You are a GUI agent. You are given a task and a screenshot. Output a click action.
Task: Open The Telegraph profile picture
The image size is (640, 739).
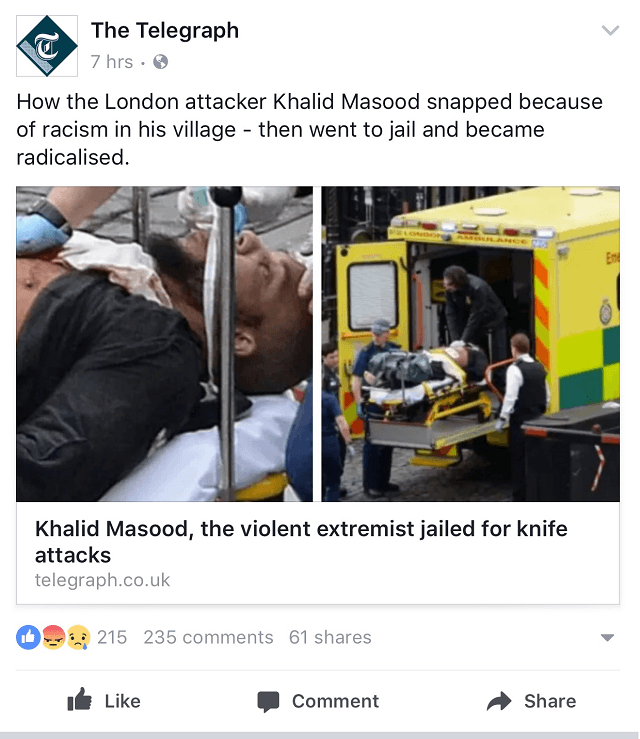(47, 46)
